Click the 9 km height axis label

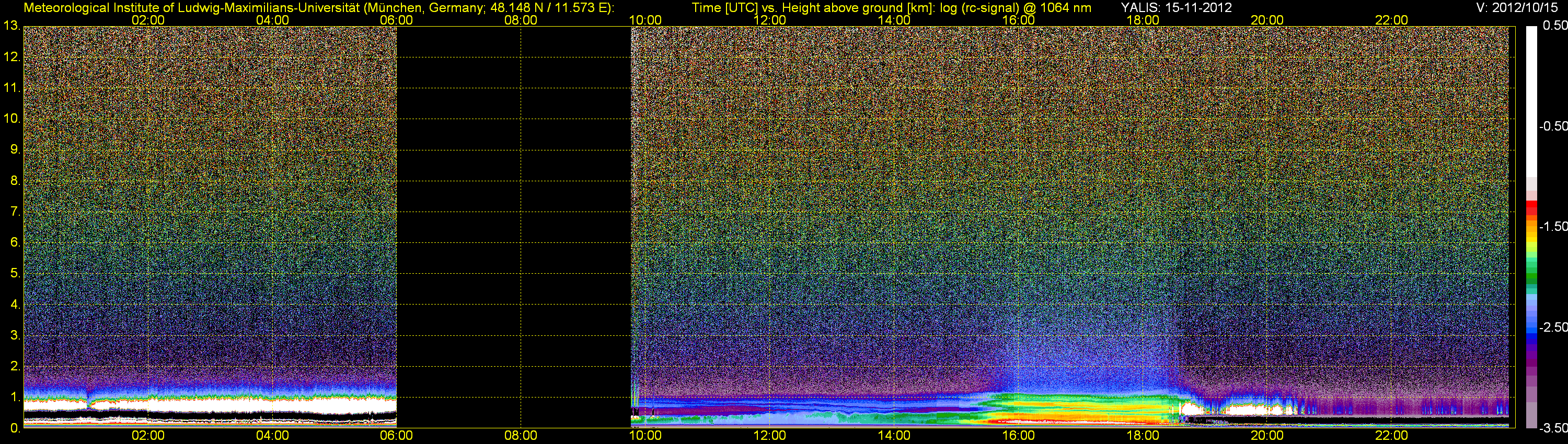click(15, 149)
